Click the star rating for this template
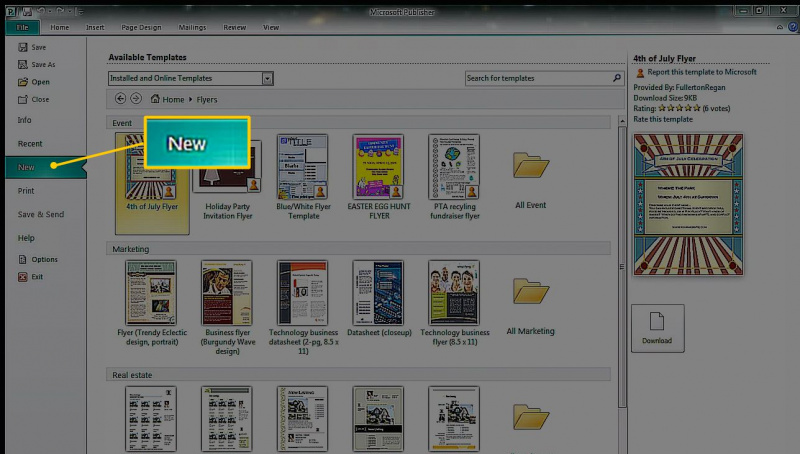 click(679, 108)
